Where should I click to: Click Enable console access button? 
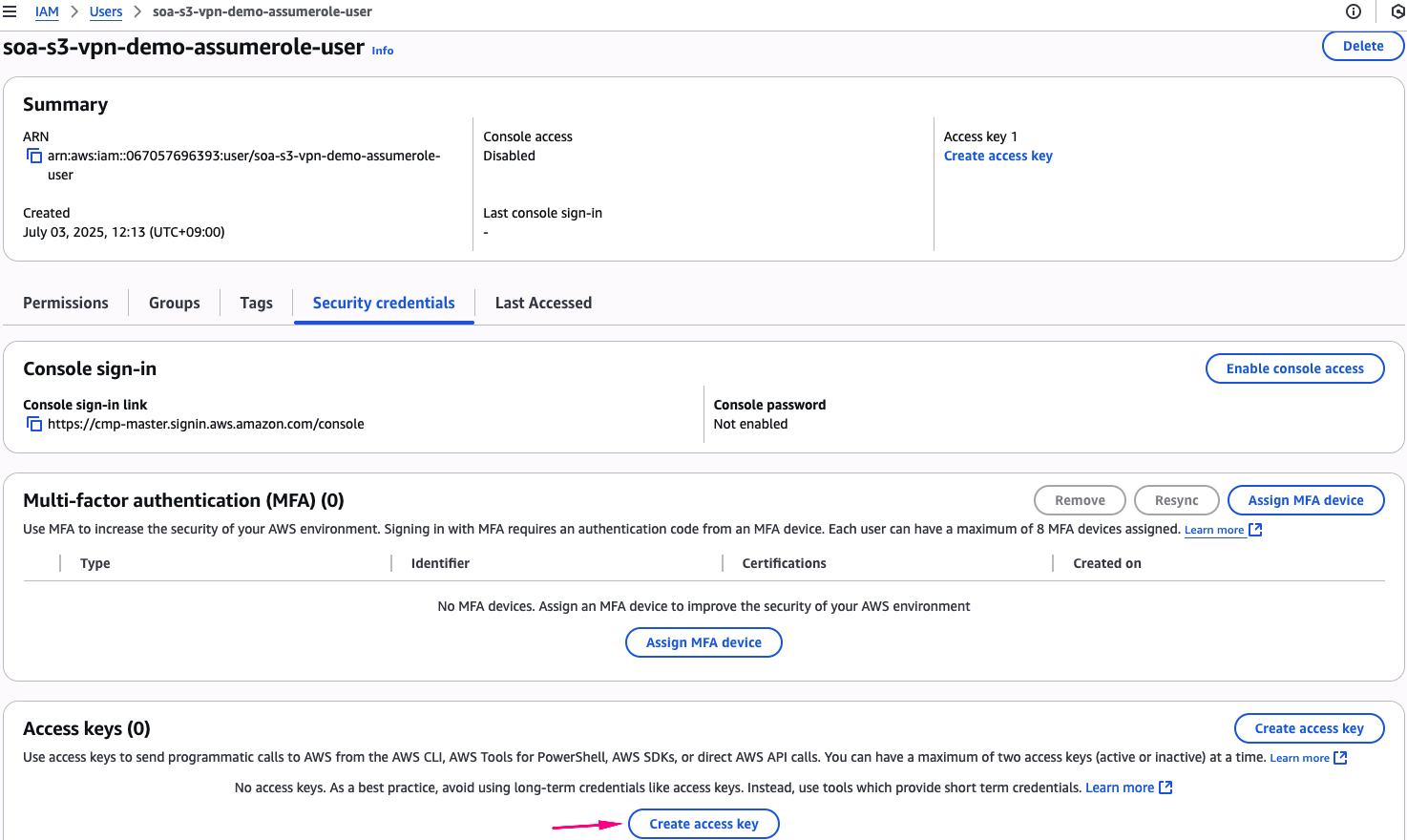(1294, 368)
